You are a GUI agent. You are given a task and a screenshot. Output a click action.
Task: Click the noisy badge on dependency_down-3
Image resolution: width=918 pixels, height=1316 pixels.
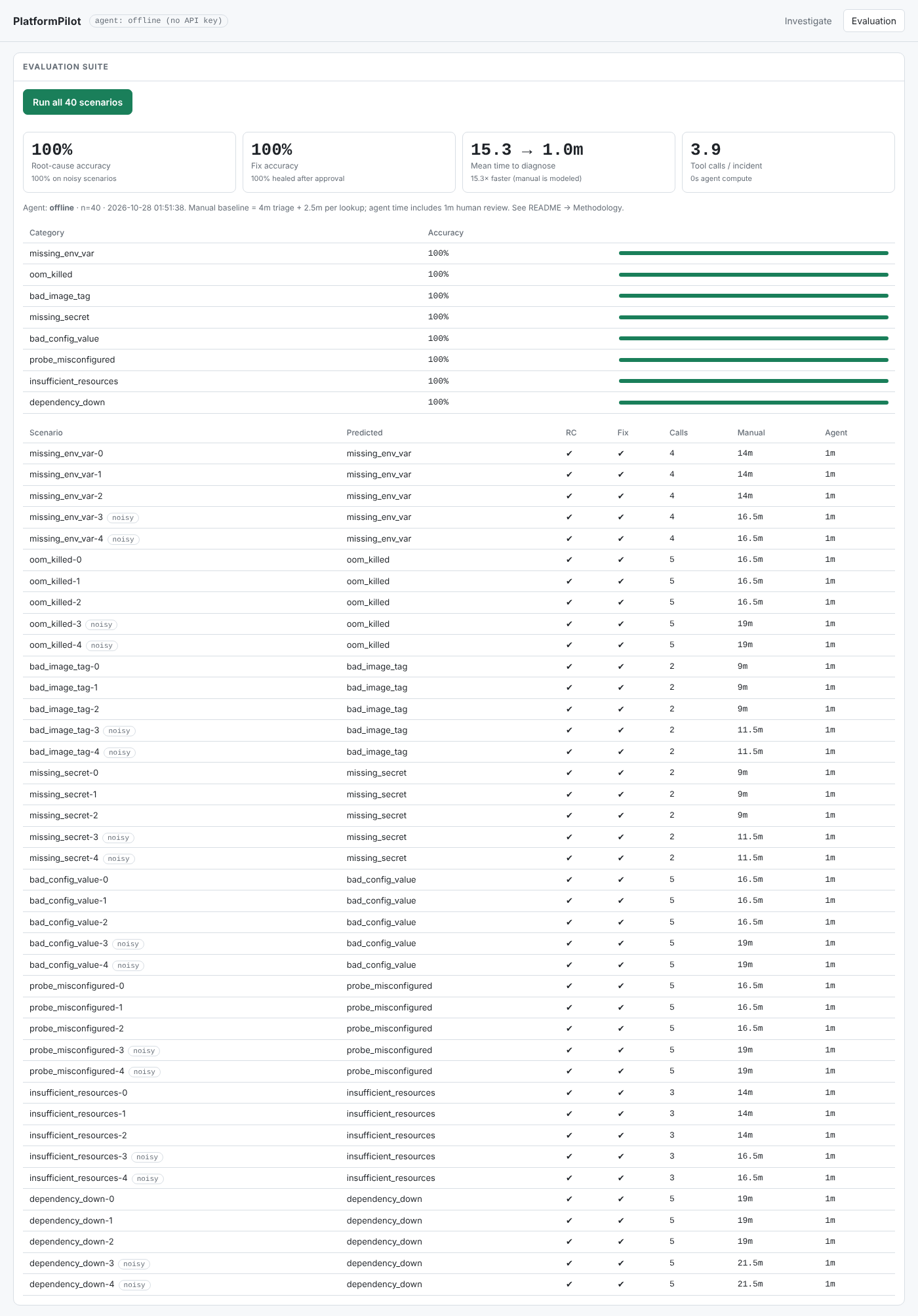coord(134,1264)
